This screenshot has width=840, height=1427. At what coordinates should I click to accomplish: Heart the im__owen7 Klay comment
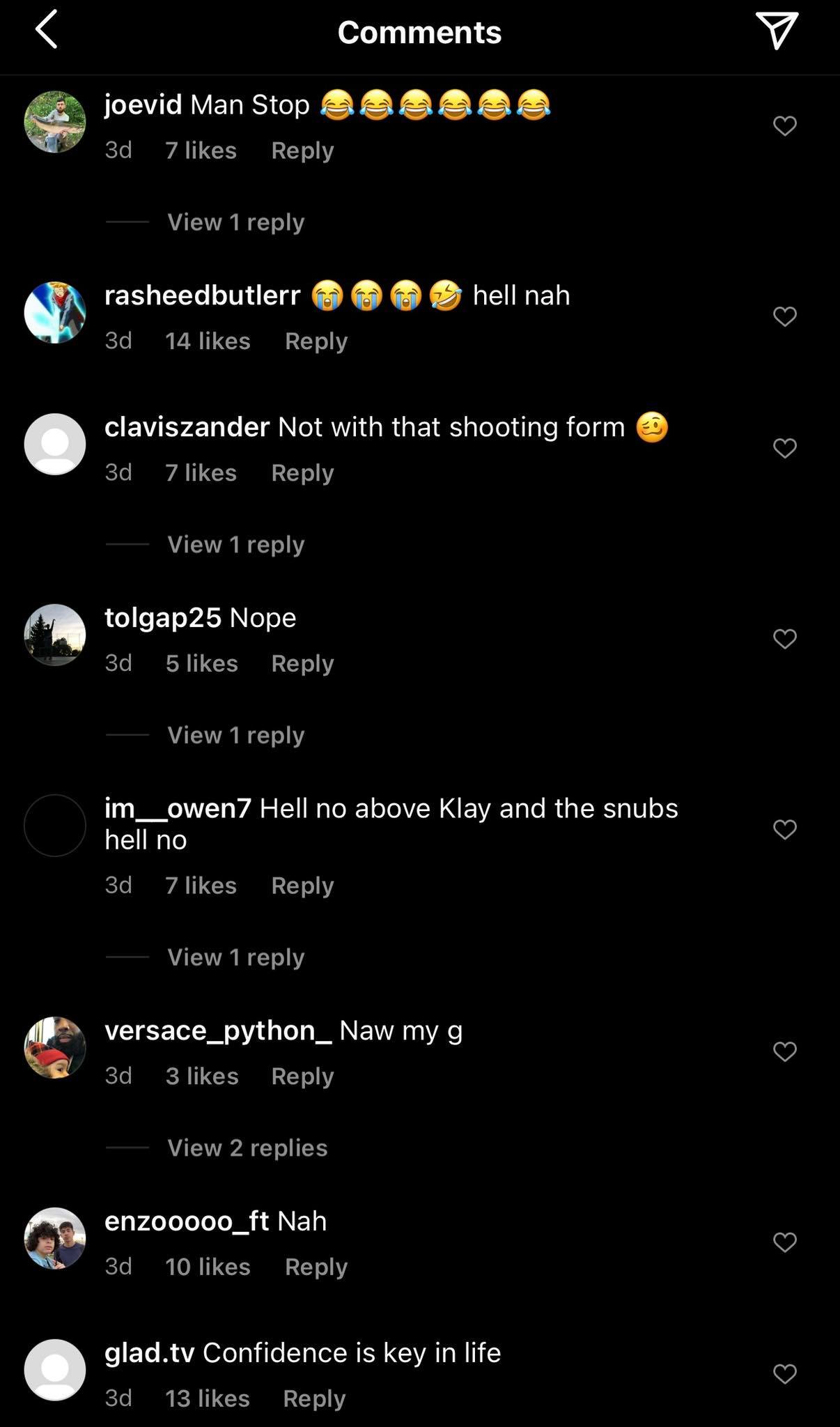tap(784, 829)
